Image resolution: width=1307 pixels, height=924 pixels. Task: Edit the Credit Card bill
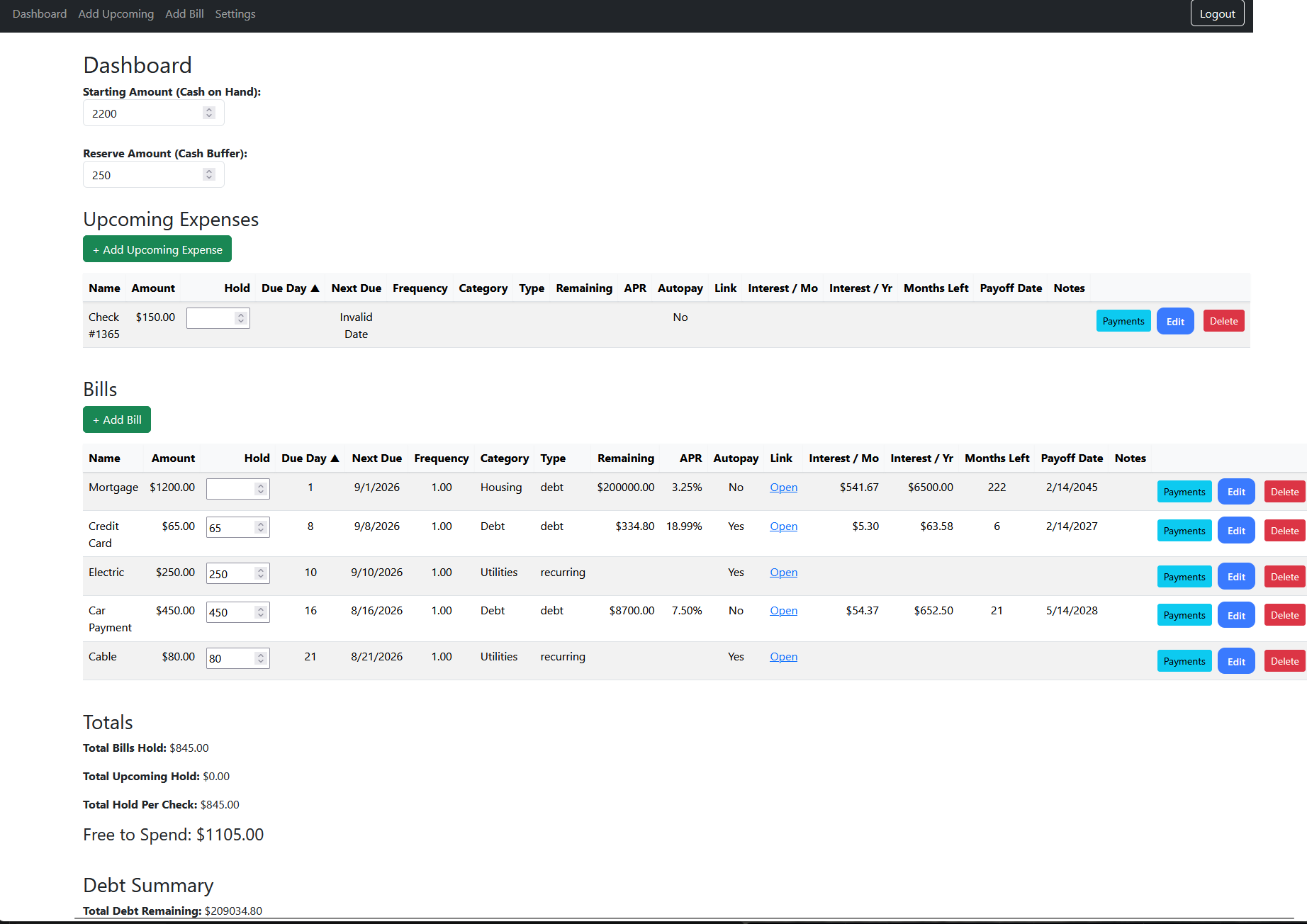coord(1236,531)
